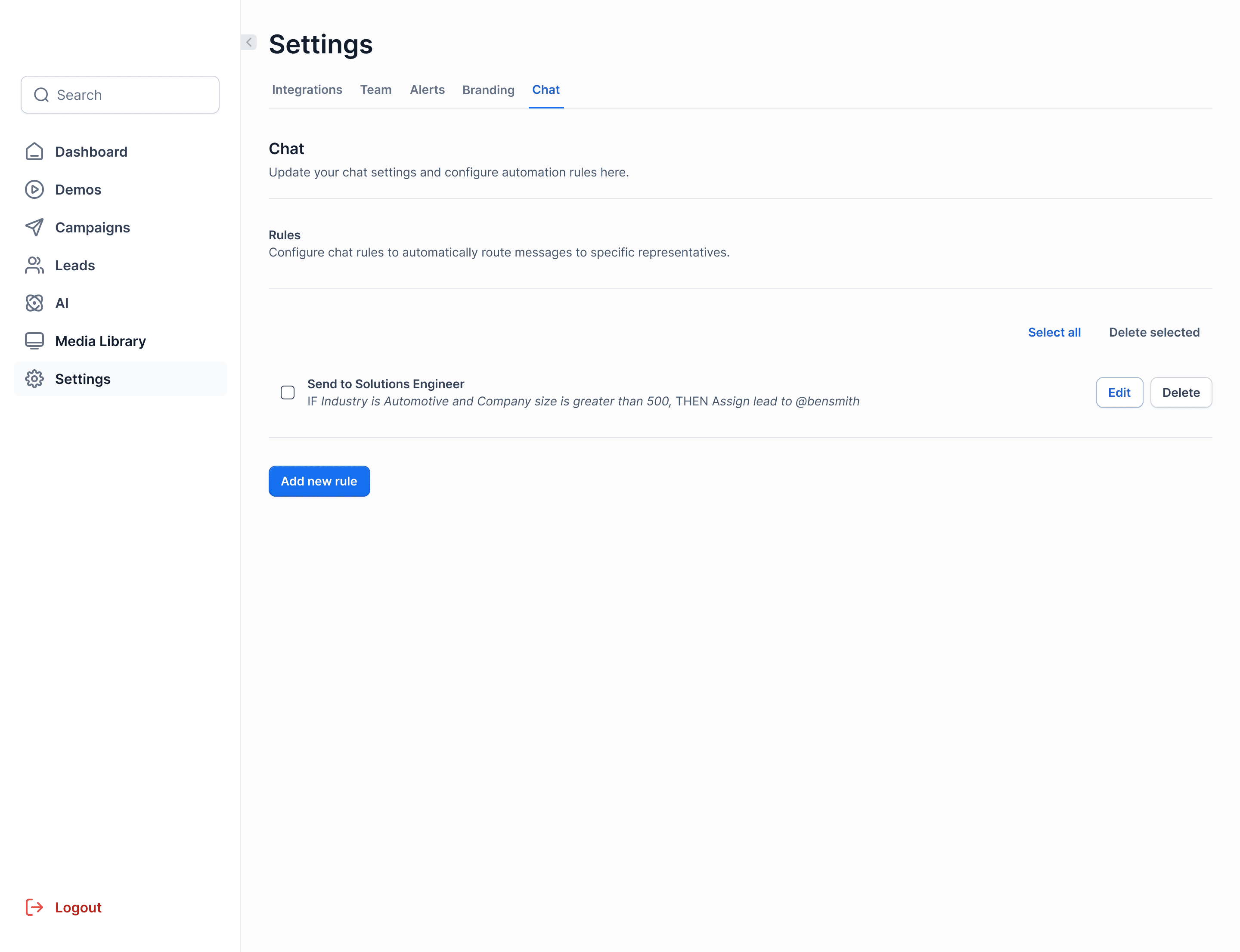This screenshot has height=952, width=1240.
Task: Delete the Send to Solutions Engineer rule
Action: pyautogui.click(x=1181, y=393)
